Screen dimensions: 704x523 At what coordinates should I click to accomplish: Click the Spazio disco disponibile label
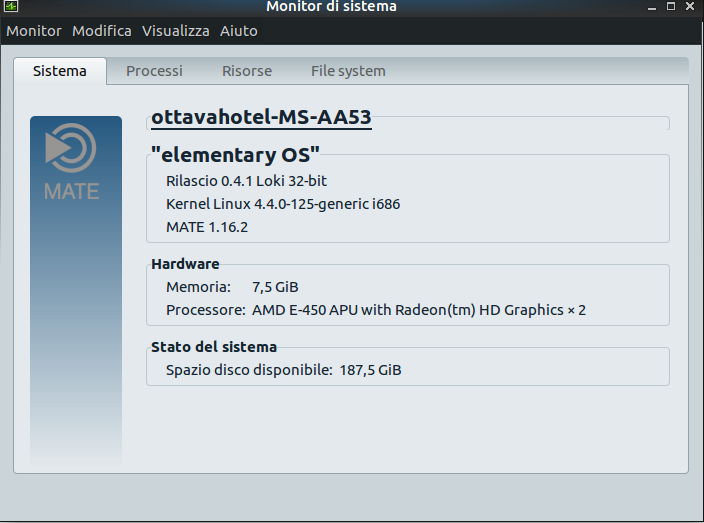point(249,370)
